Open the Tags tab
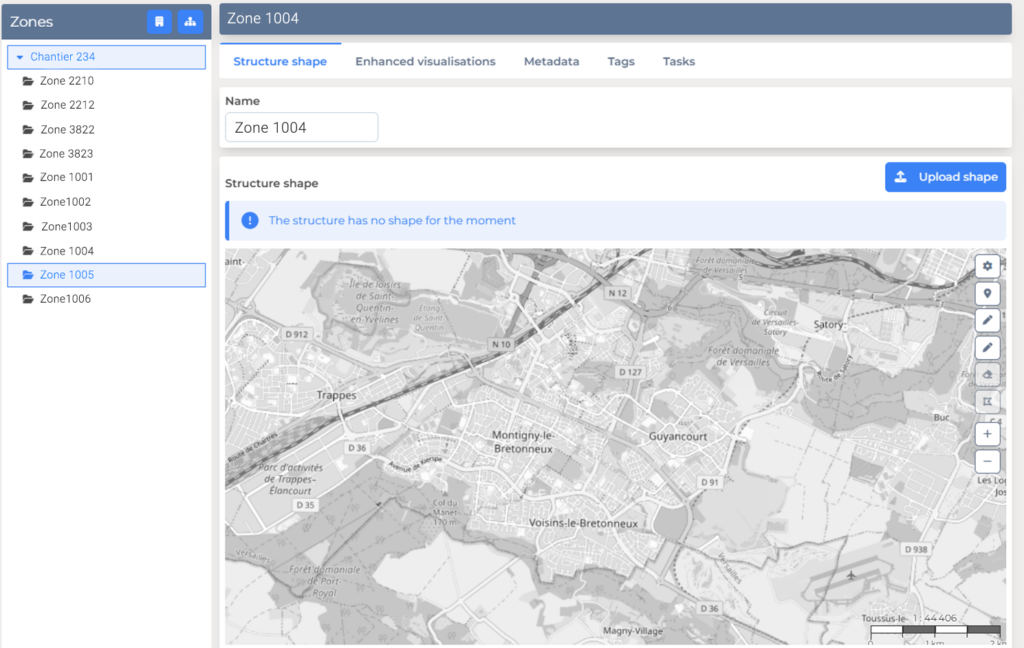This screenshot has width=1024, height=648. [621, 61]
